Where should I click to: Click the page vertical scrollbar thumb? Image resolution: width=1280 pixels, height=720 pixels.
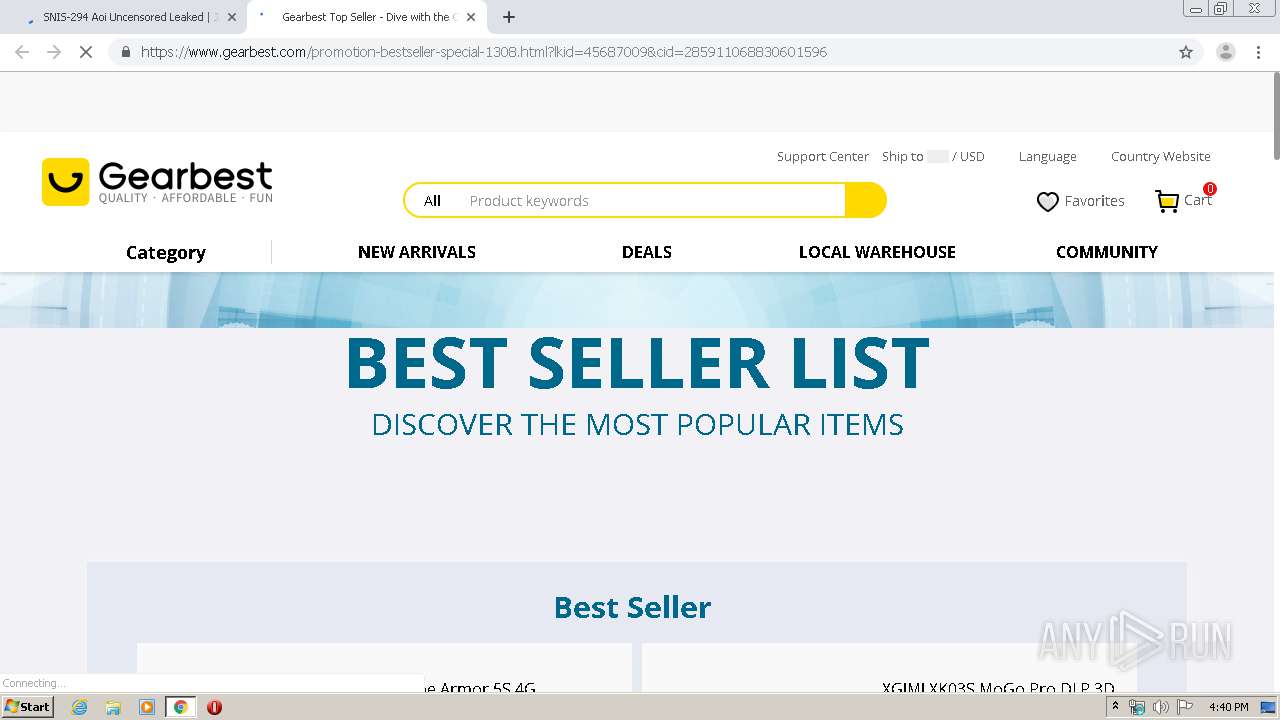point(1275,115)
